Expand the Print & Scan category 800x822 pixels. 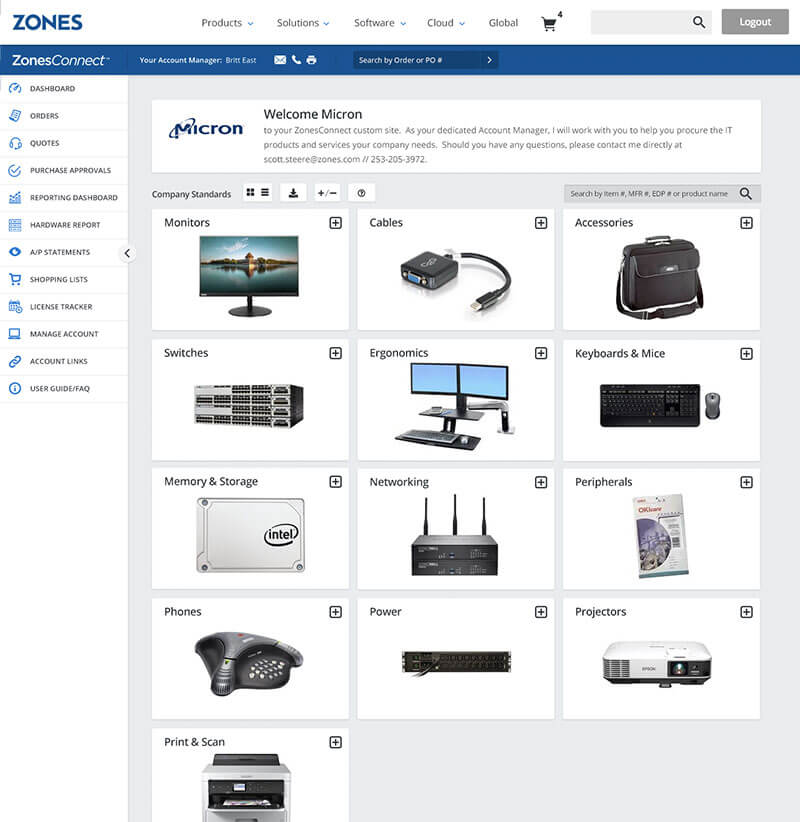pos(336,742)
